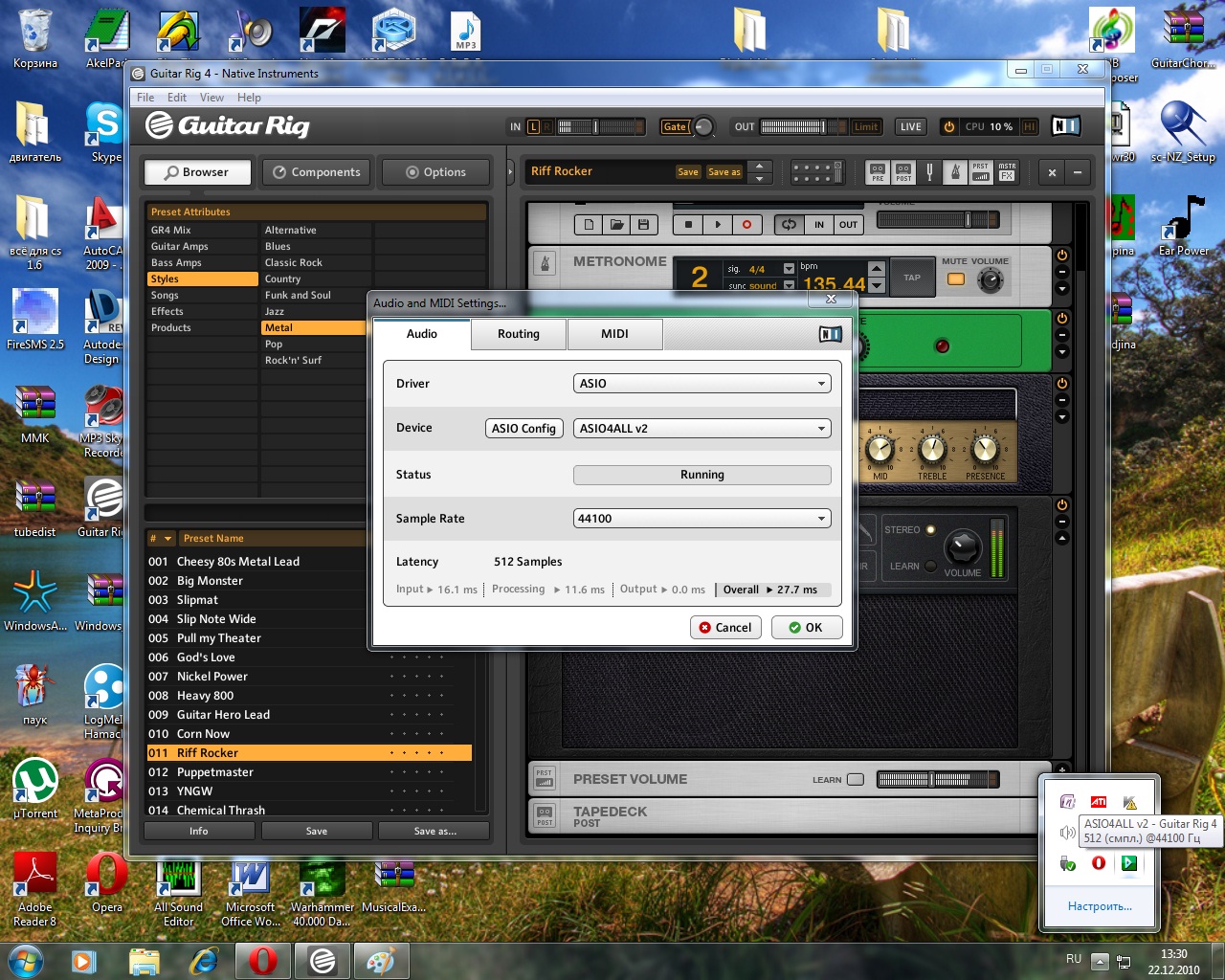Open file in tapedeck
Image resolution: width=1225 pixels, height=980 pixels.
pyautogui.click(x=616, y=224)
